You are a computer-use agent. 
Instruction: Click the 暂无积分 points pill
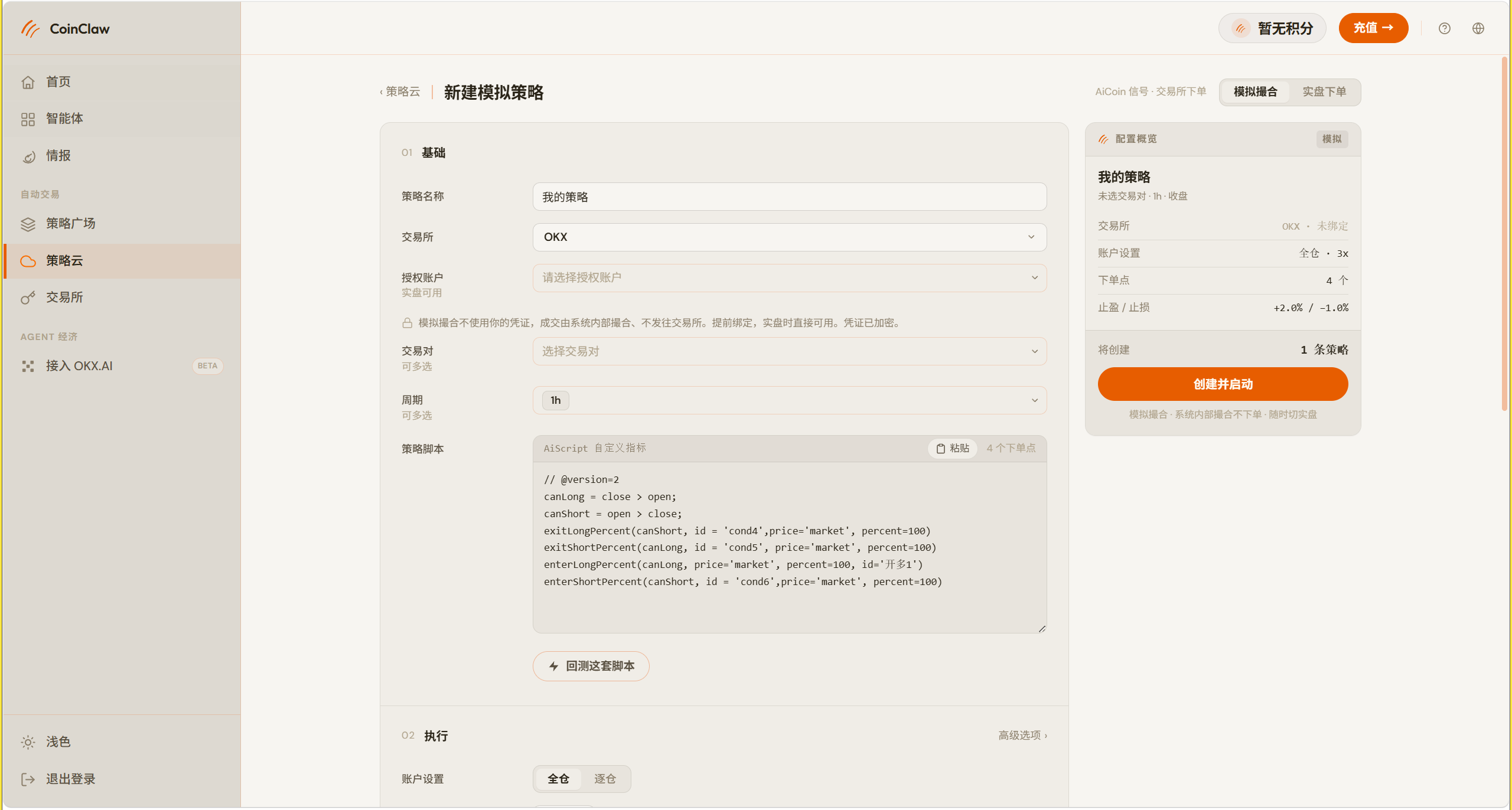pos(1272,28)
